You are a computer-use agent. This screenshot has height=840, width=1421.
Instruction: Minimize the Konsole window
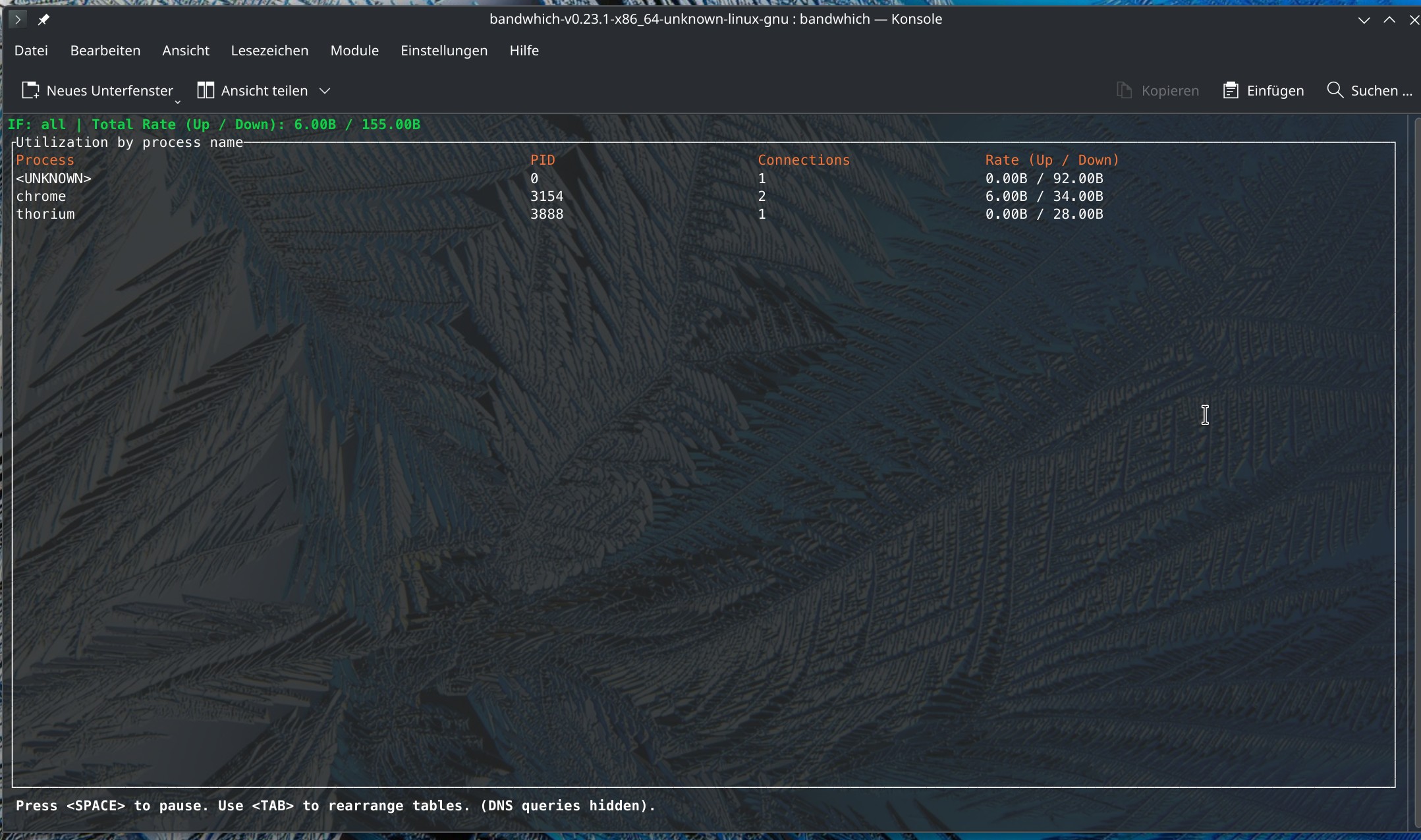[1364, 20]
